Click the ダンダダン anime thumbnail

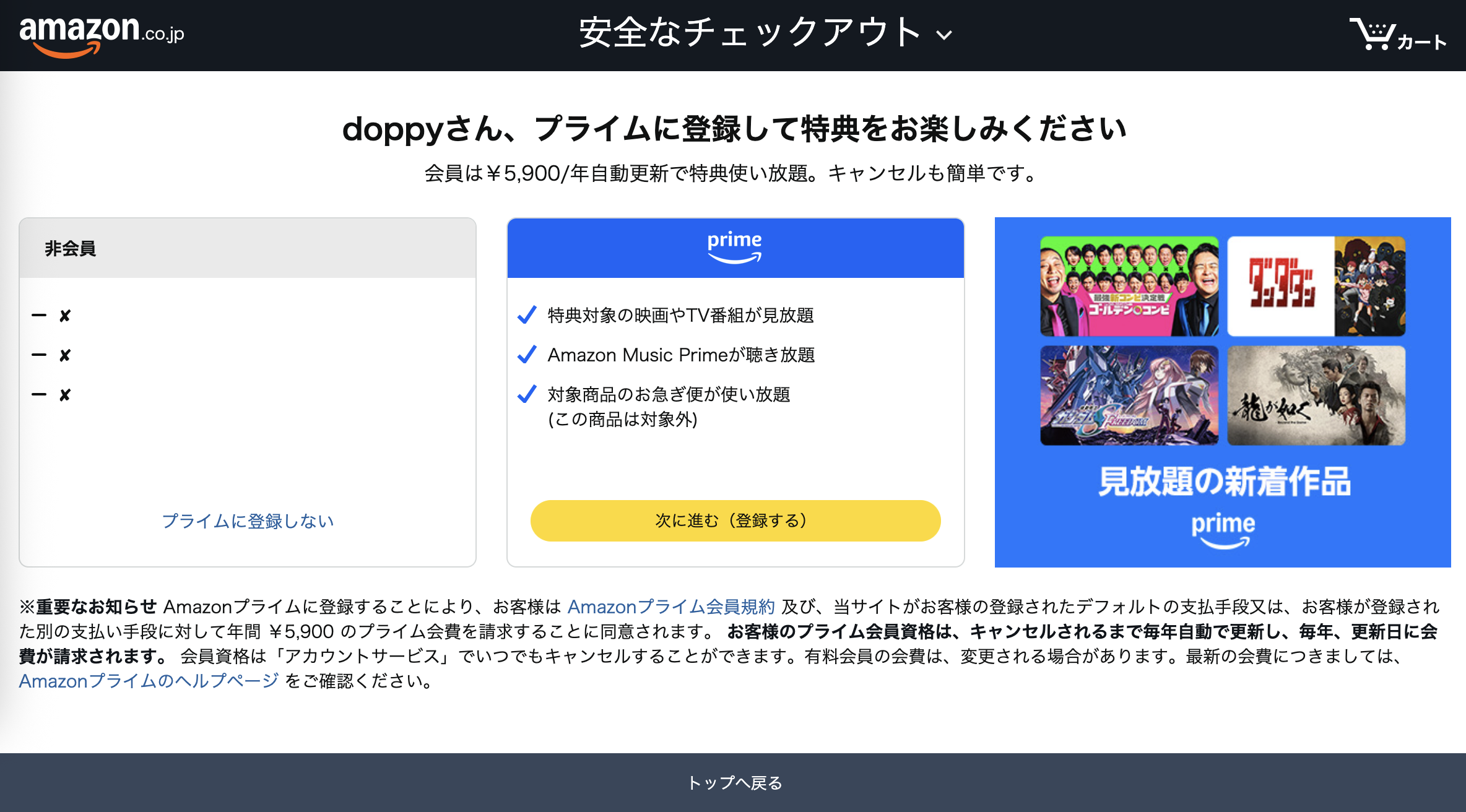tap(1316, 287)
